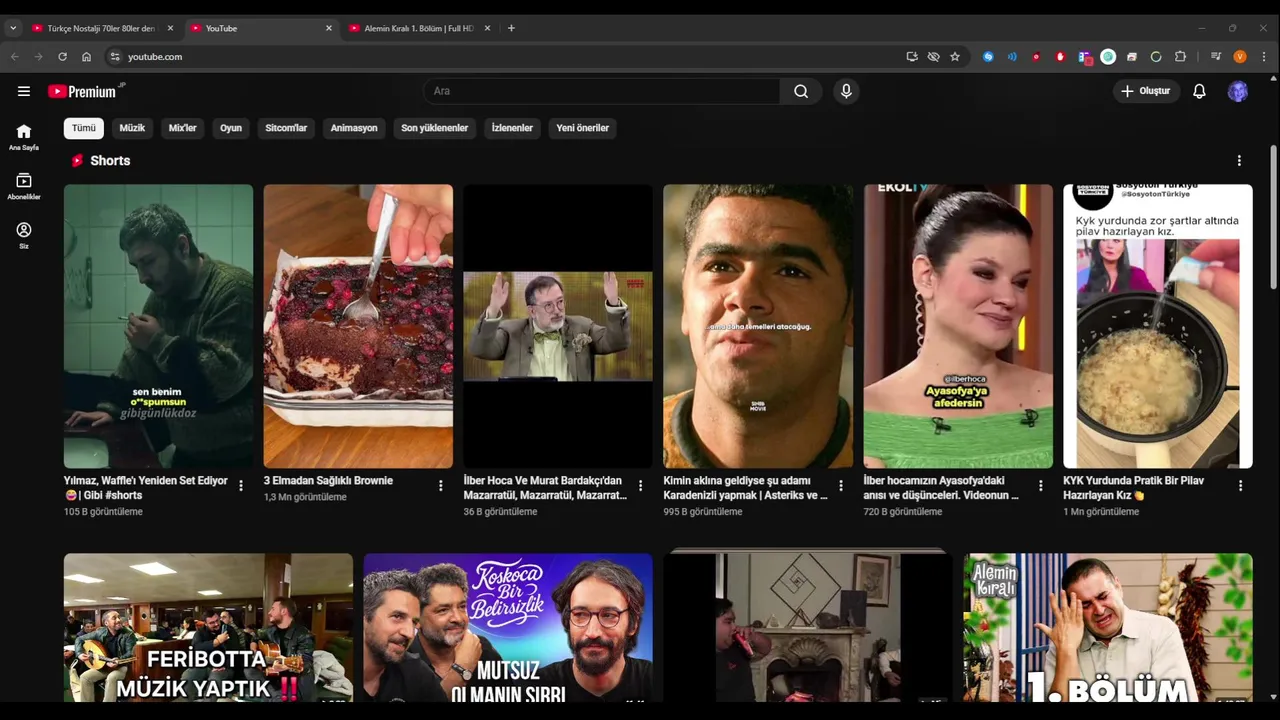Viewport: 1280px width, 720px height.
Task: Close the Türkçe Nostalji browser tab
Action: point(170,28)
